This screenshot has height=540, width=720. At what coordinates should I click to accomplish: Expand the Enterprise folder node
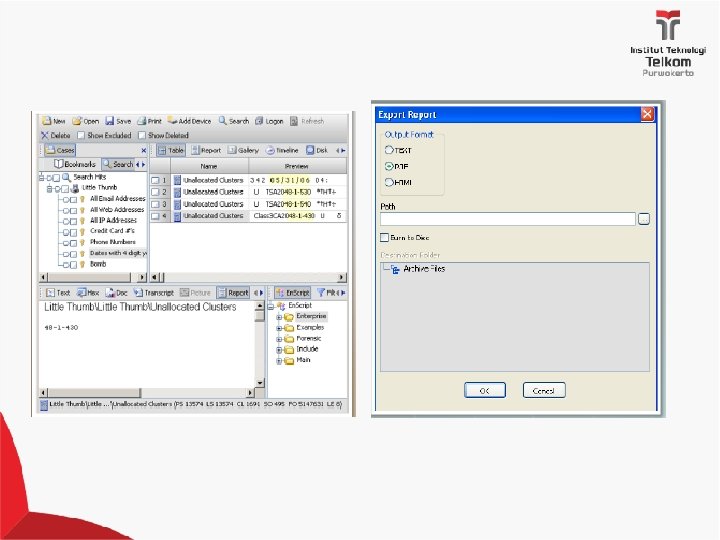click(279, 317)
